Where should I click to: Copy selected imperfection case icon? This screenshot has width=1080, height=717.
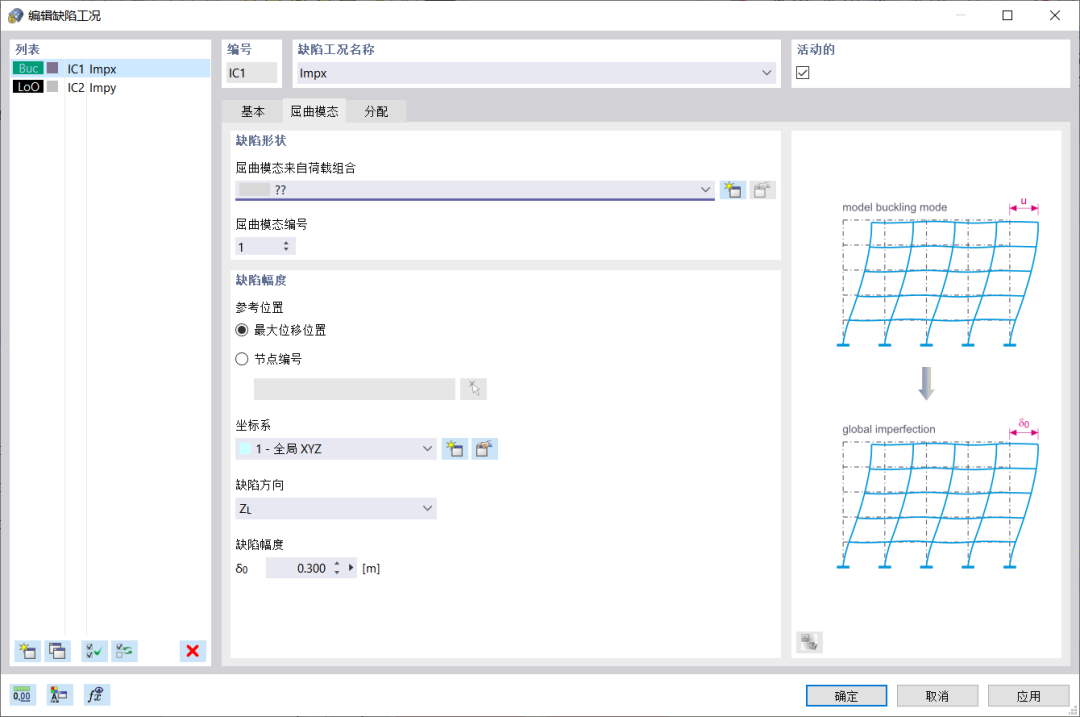click(57, 651)
